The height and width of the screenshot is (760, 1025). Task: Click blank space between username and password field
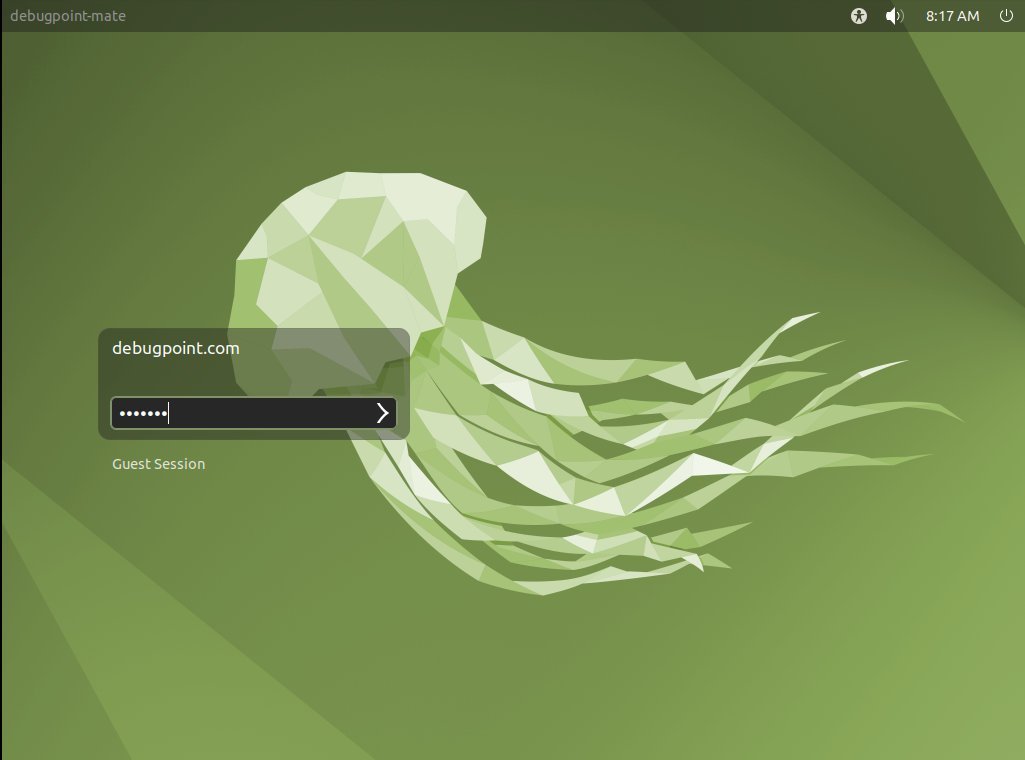click(x=250, y=378)
